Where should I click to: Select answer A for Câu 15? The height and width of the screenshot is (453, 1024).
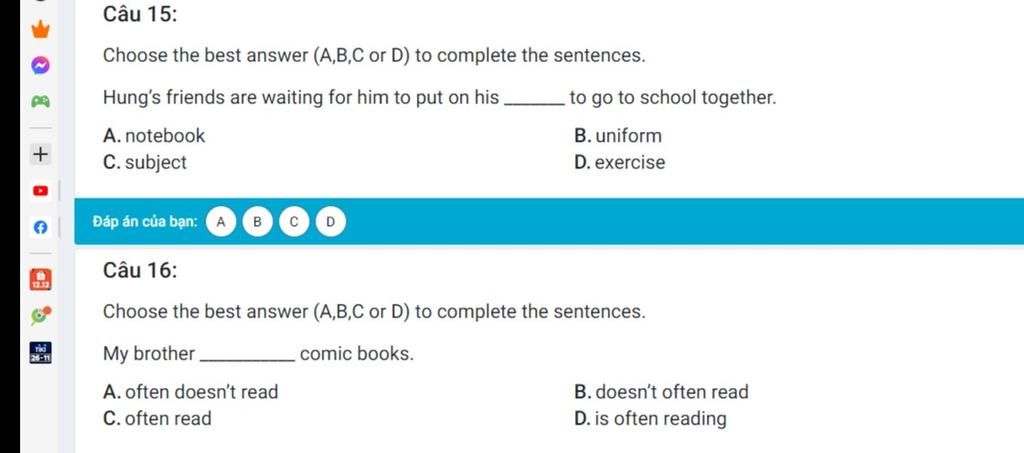pos(221,222)
